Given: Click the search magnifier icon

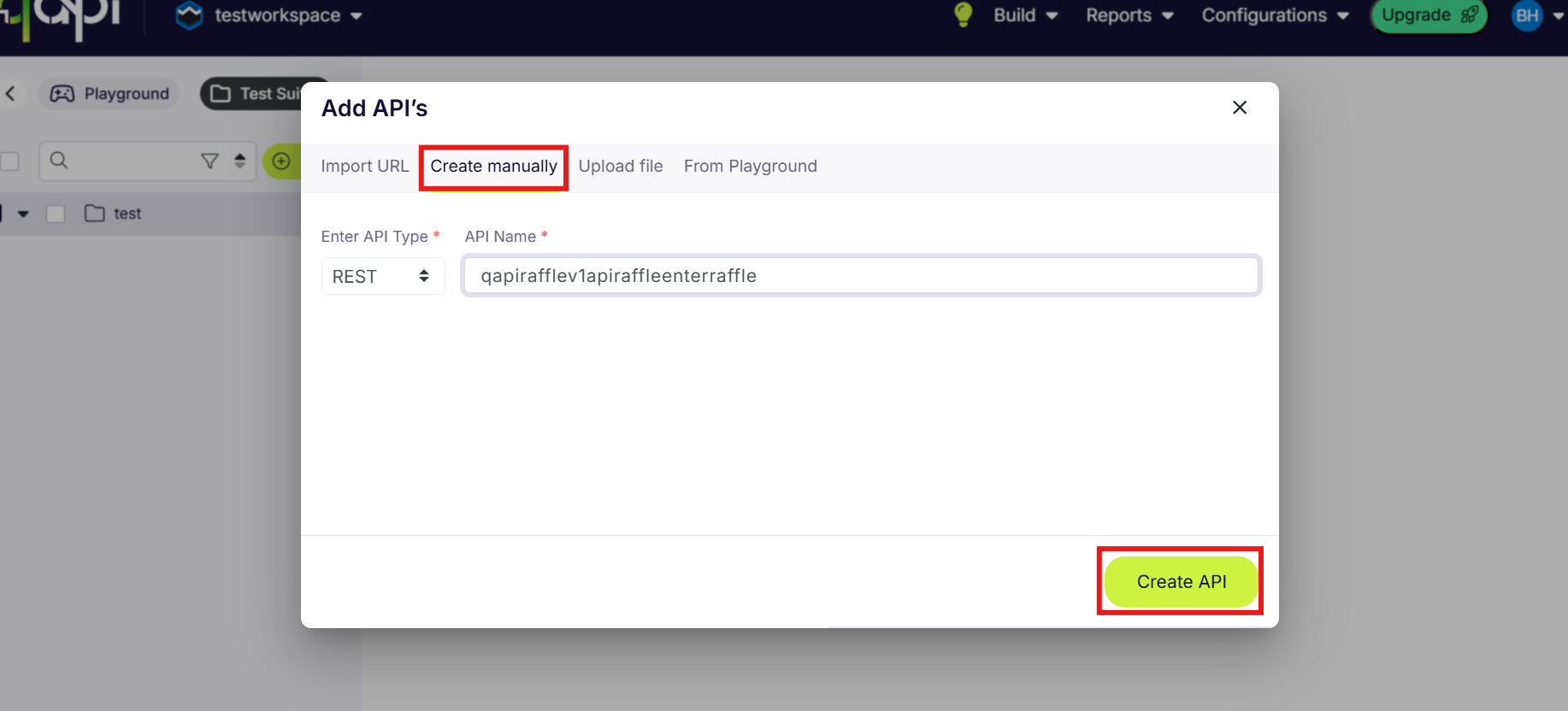Looking at the screenshot, I should (x=58, y=160).
